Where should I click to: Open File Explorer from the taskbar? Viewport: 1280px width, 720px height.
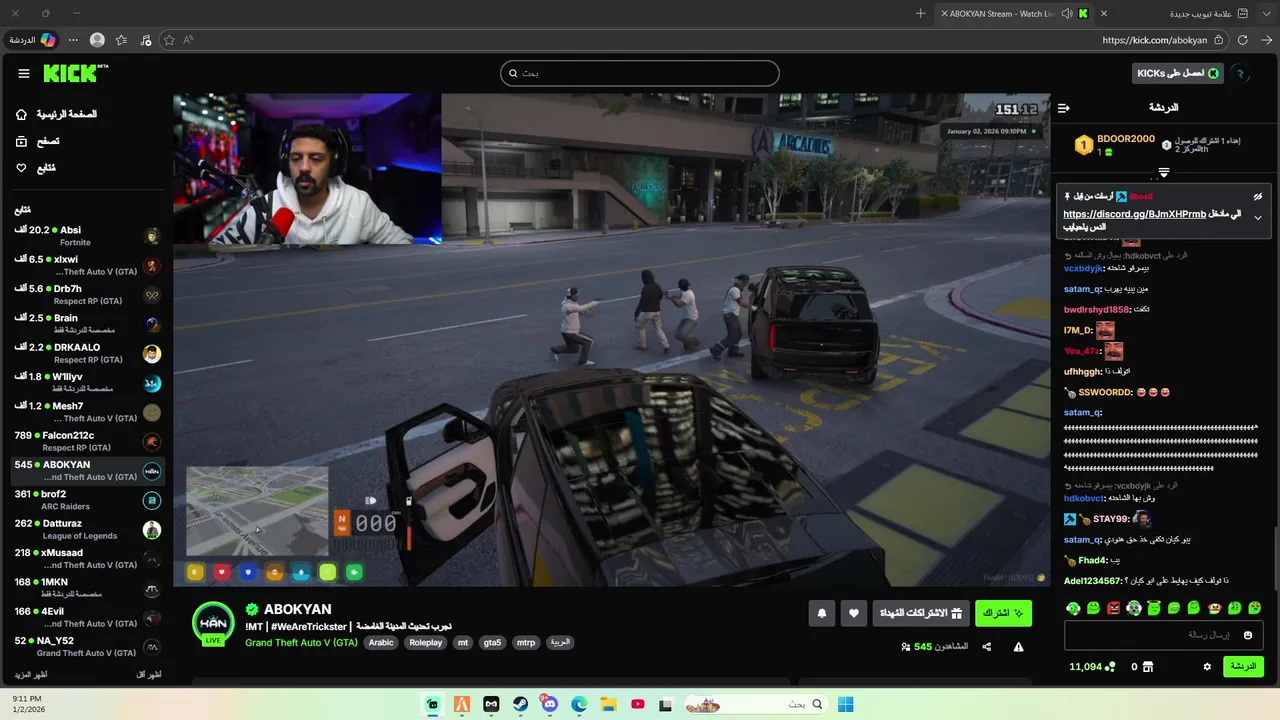pyautogui.click(x=607, y=704)
